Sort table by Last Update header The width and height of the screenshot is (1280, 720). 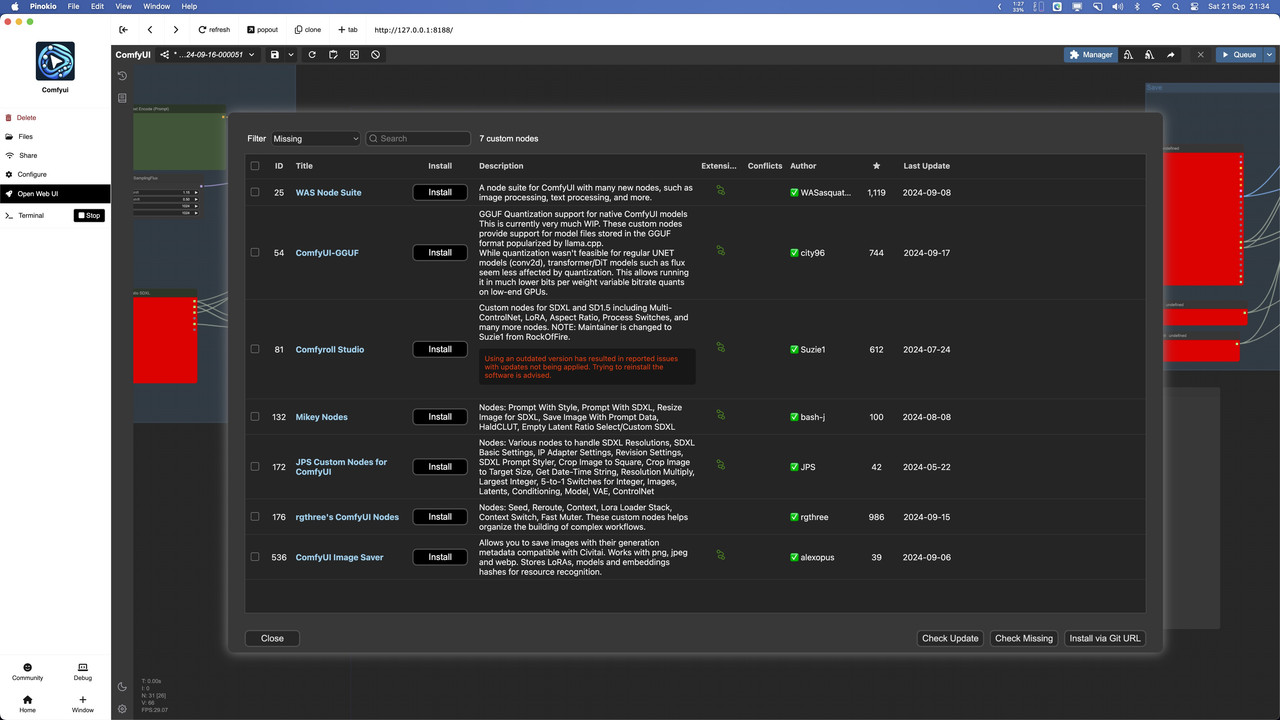tap(926, 166)
